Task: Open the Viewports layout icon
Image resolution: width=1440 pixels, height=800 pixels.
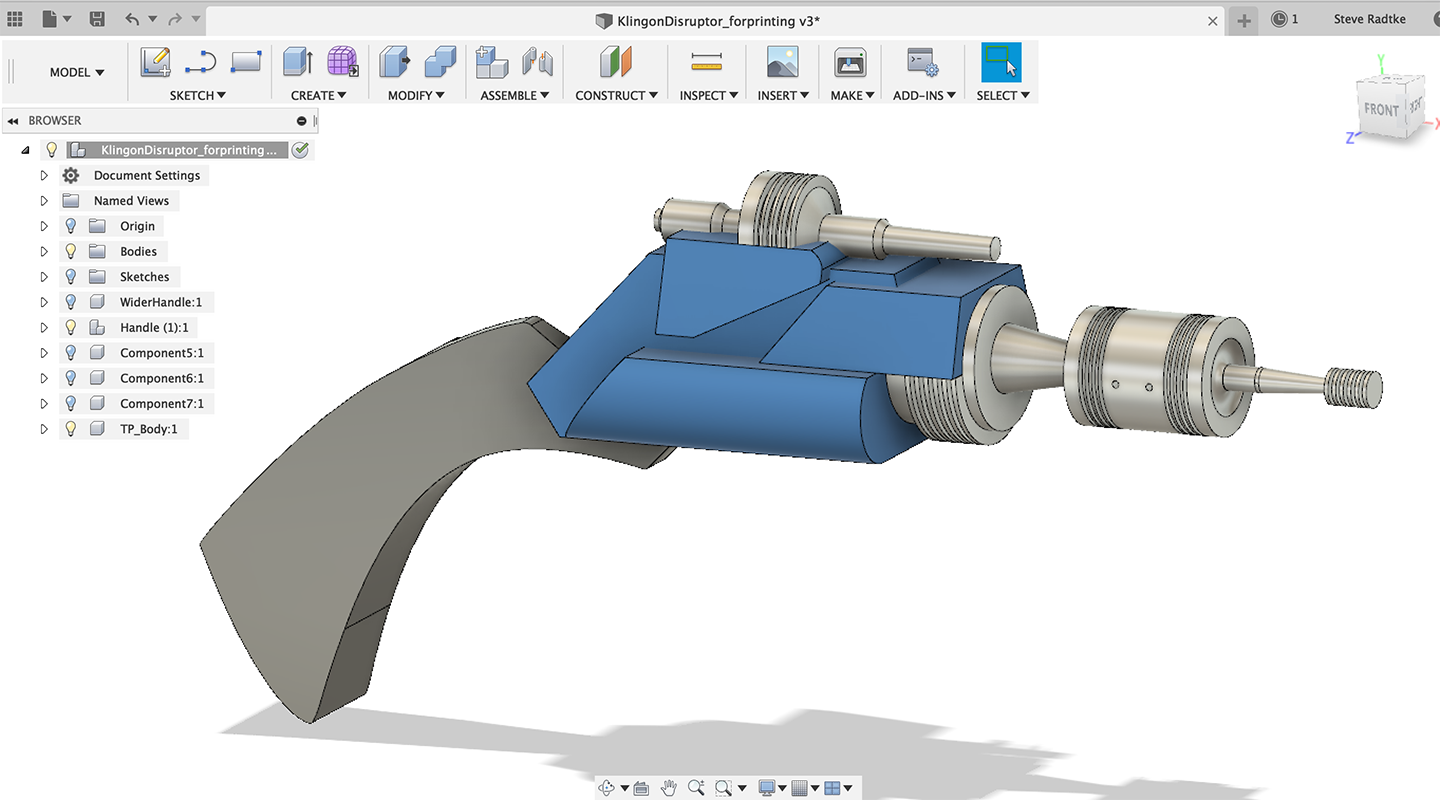Action: [831, 788]
